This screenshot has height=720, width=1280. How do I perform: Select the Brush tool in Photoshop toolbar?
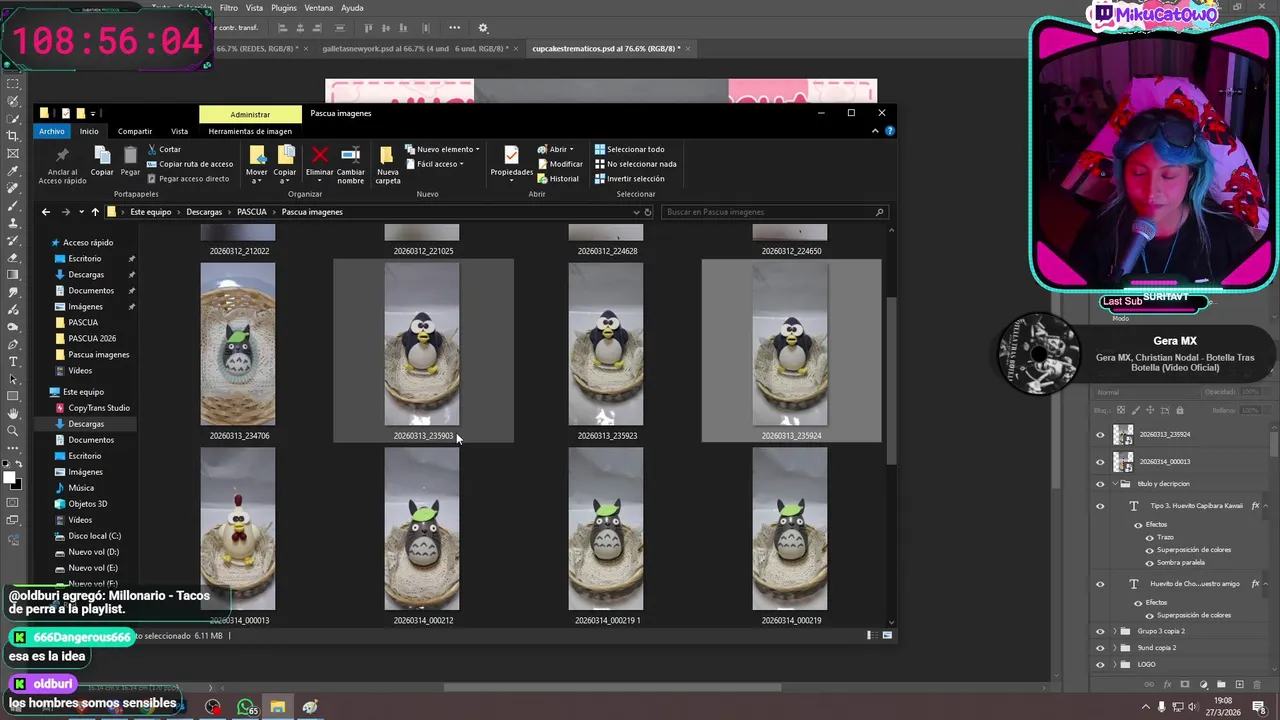tap(13, 205)
